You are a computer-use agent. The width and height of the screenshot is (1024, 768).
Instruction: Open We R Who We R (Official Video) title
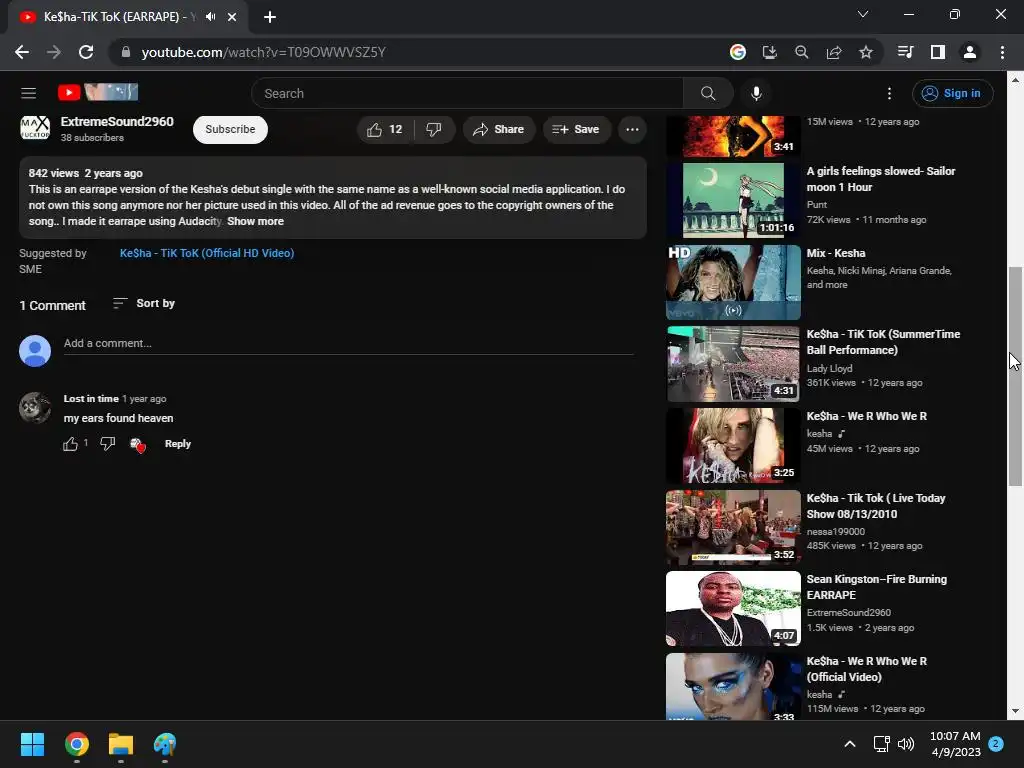point(866,669)
